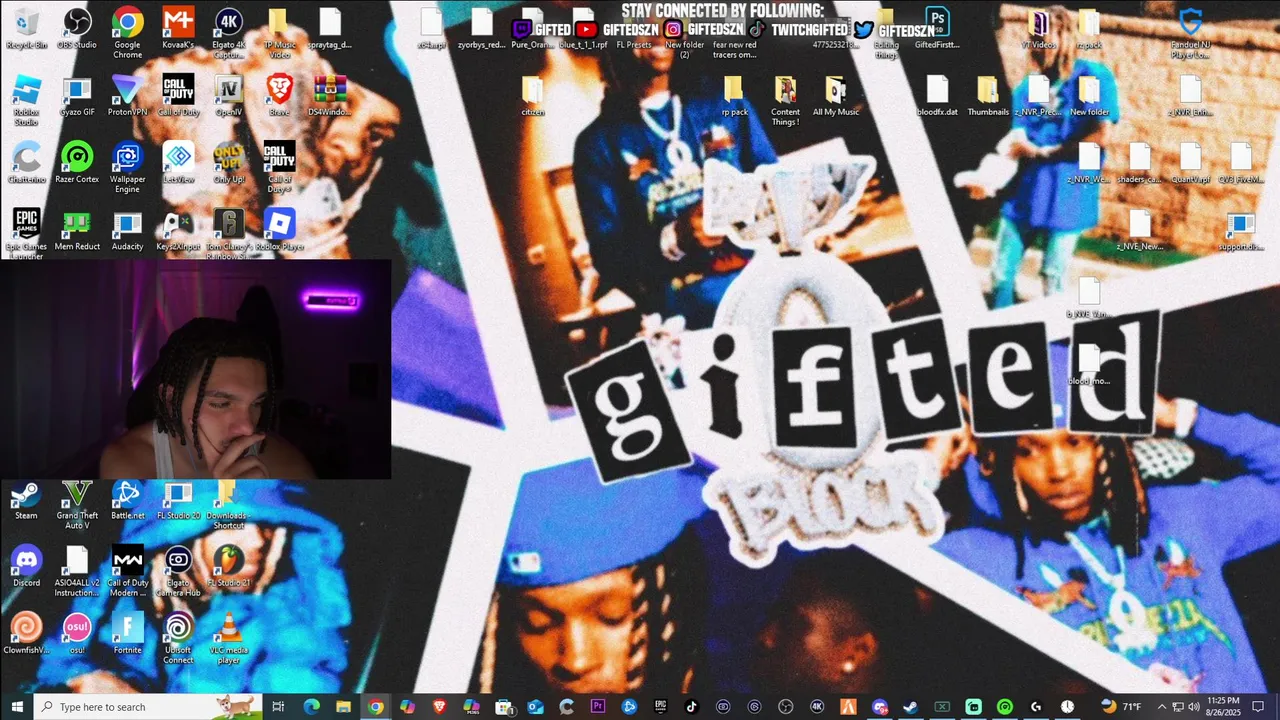1280x720 pixels.
Task: Launch Brave browser desktop icon
Action: point(279,96)
